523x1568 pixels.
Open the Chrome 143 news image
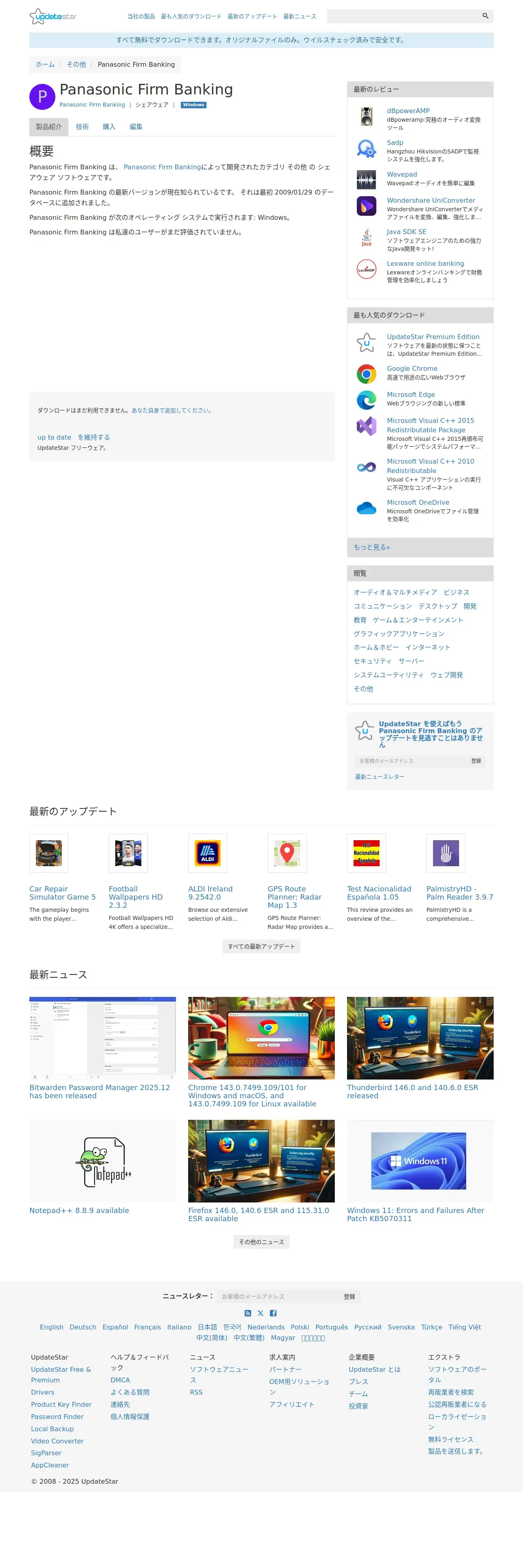261,1038
